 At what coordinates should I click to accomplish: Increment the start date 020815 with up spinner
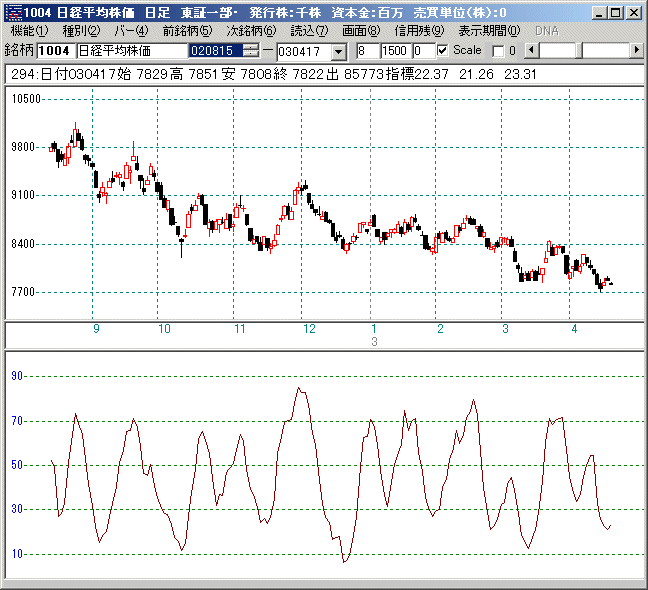click(251, 46)
